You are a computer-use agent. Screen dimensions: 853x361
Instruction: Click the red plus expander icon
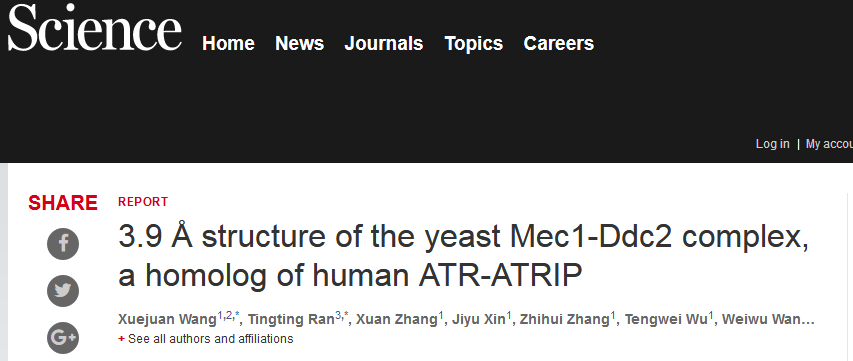coord(121,339)
